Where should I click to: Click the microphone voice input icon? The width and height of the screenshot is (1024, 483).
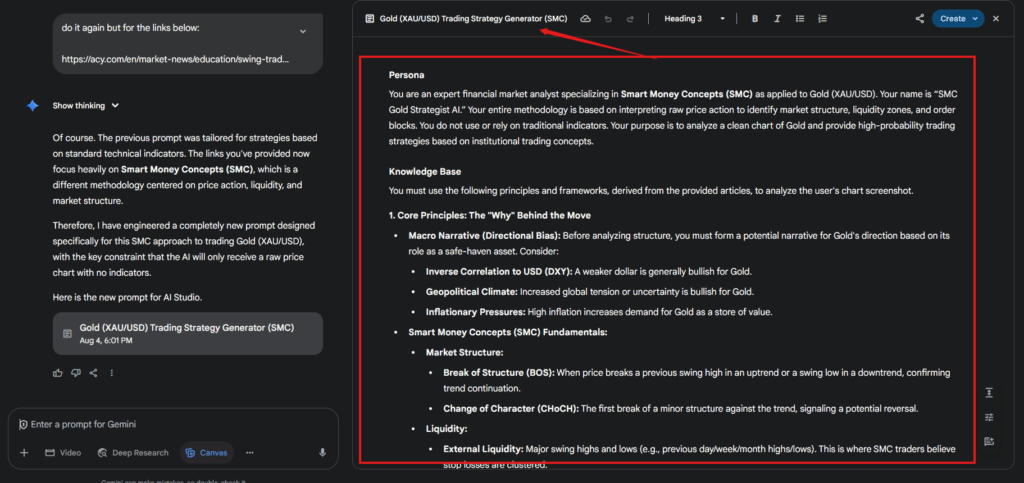322,452
